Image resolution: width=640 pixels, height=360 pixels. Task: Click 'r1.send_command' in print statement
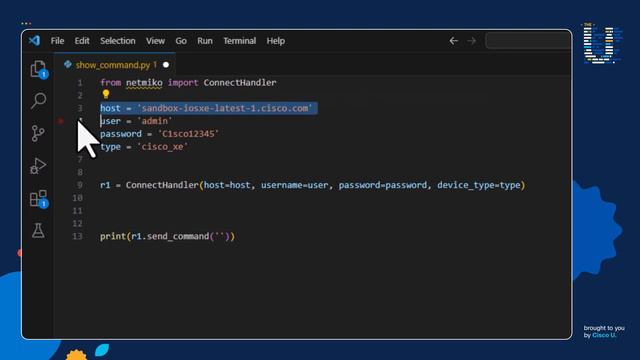pyautogui.click(x=170, y=236)
